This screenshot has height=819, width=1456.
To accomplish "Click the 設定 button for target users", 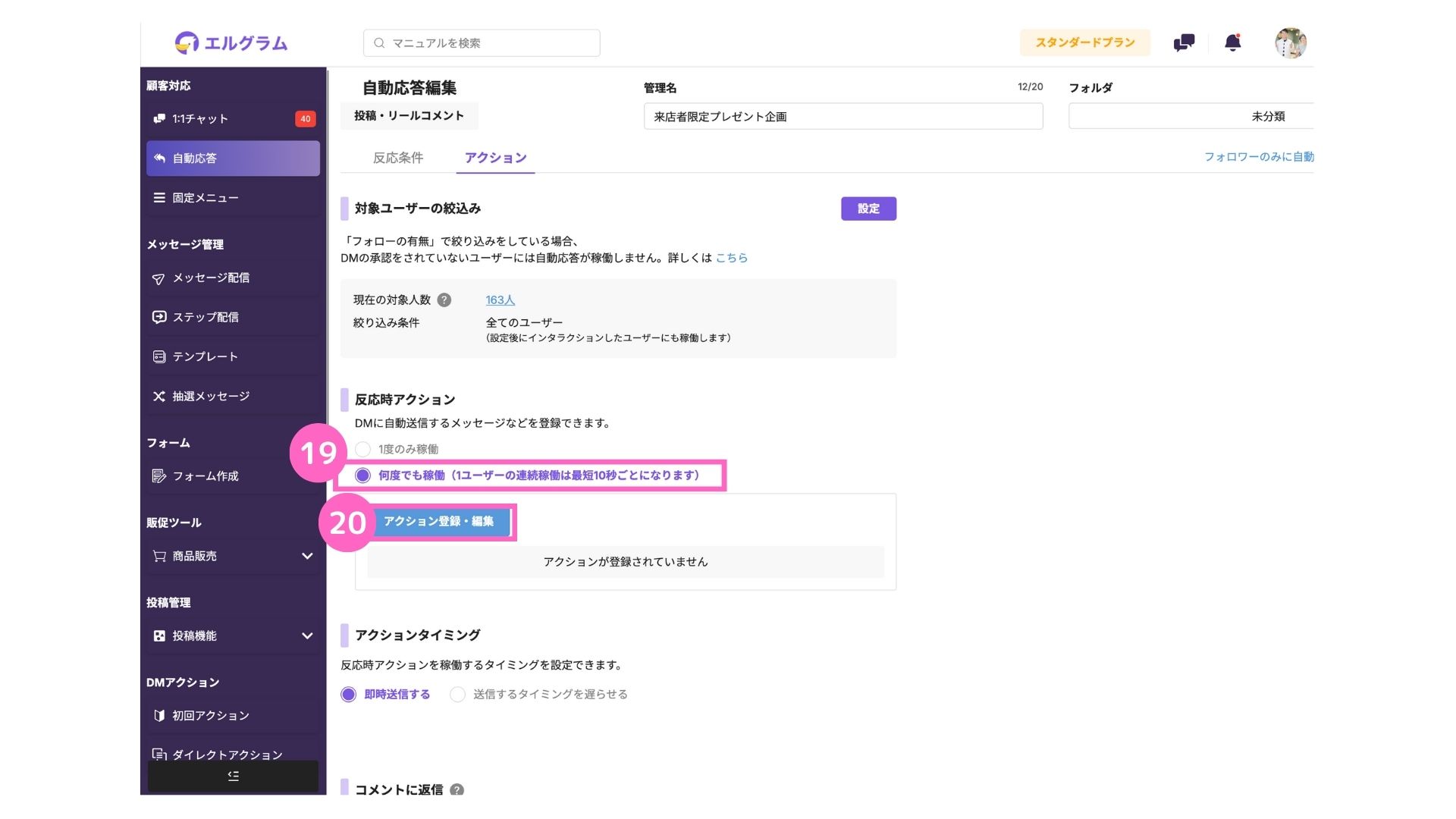I will tap(868, 209).
